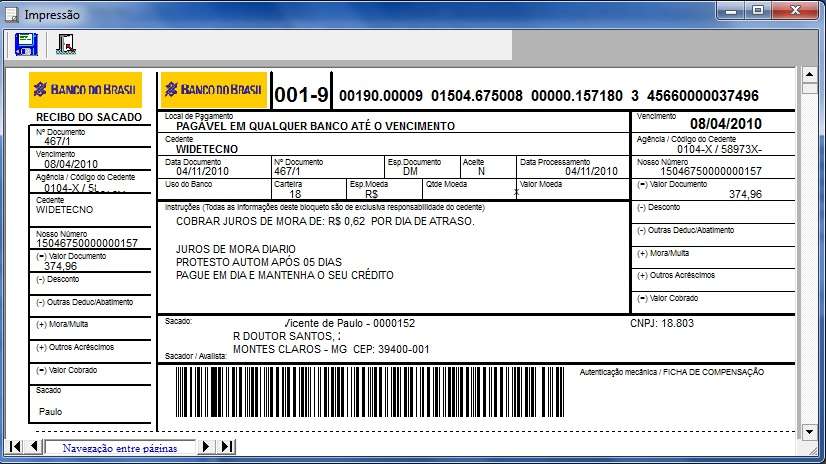
Task: Click the Impressão window title icon
Action: click(x=11, y=15)
